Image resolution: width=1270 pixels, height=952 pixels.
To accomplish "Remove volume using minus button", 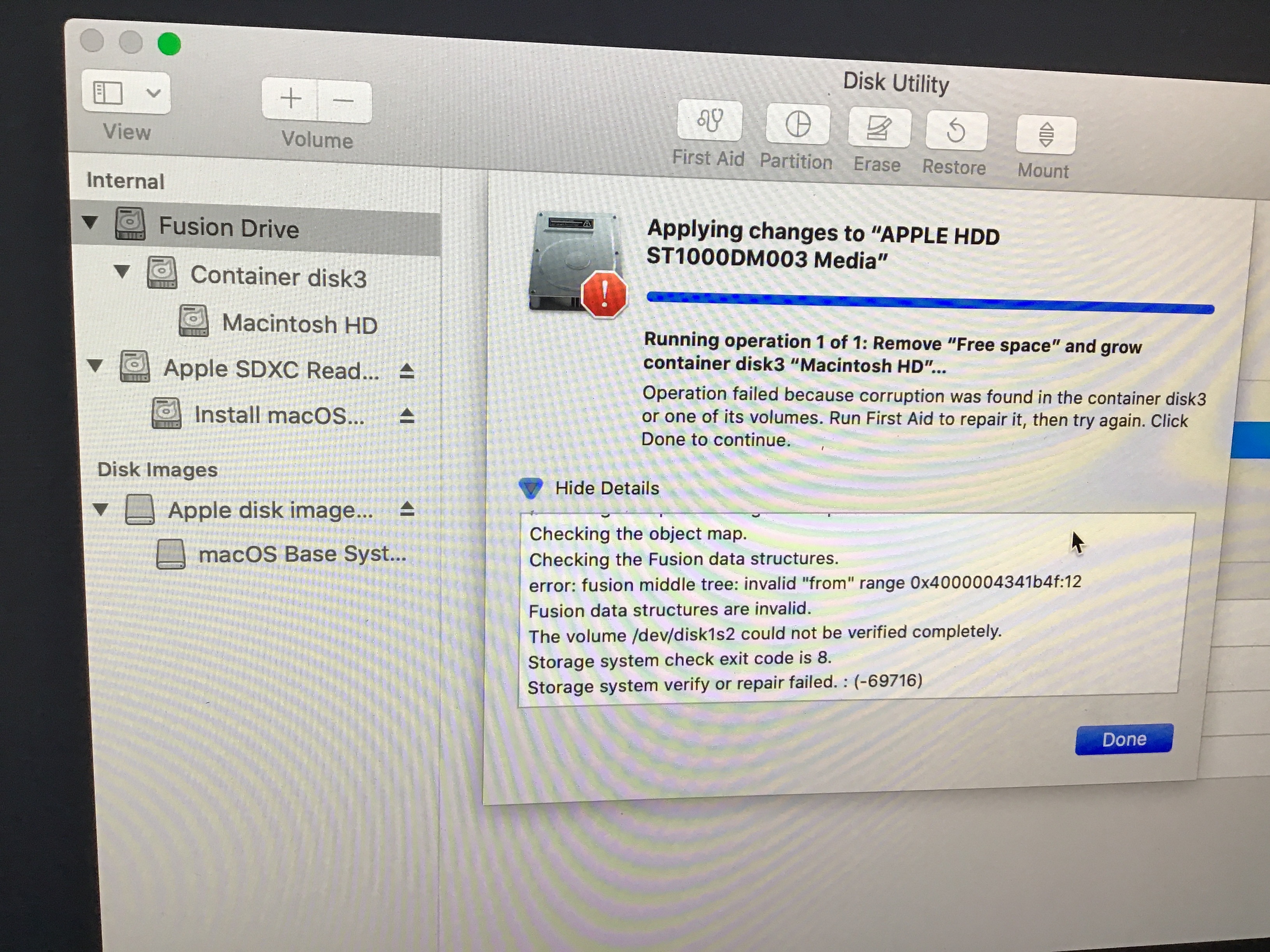I will click(x=343, y=101).
